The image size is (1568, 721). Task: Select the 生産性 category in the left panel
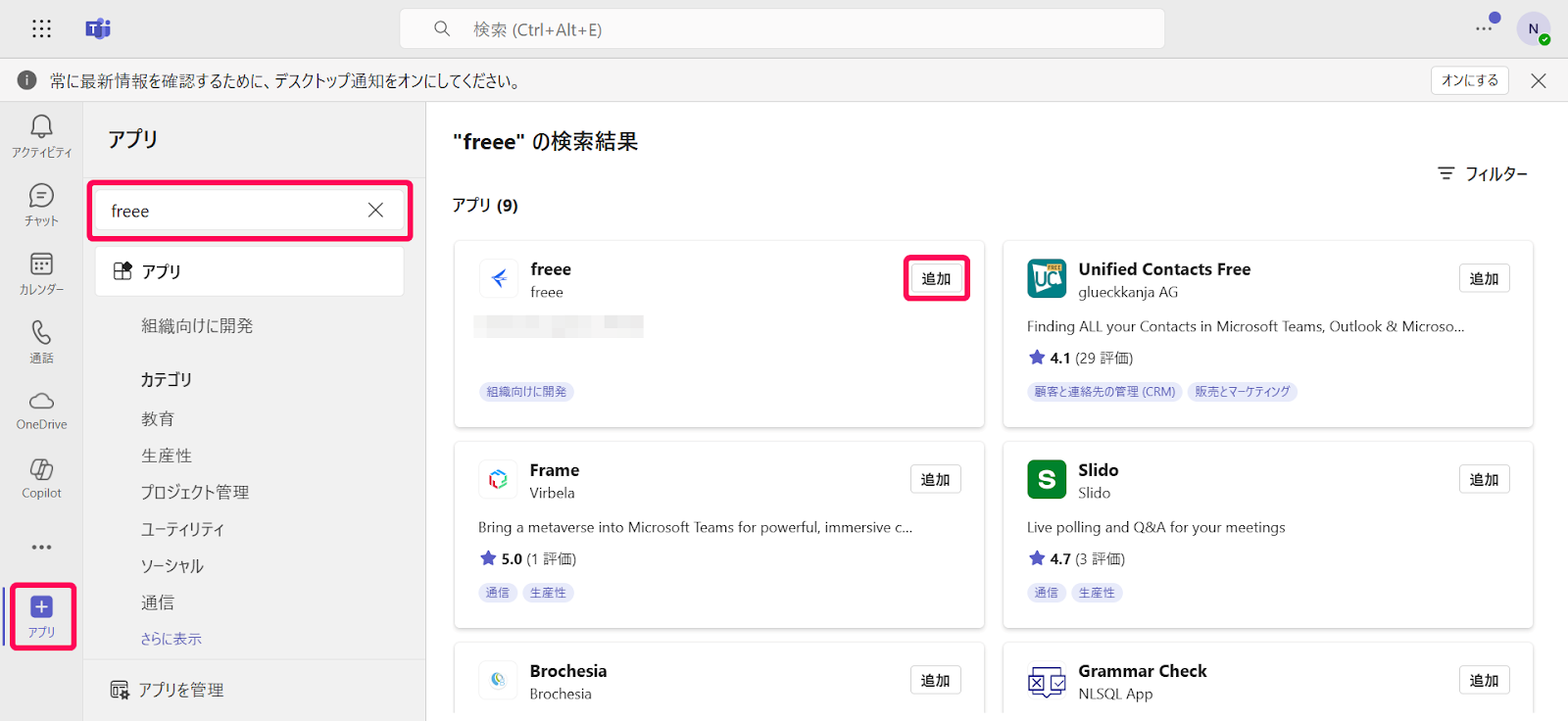pos(166,456)
